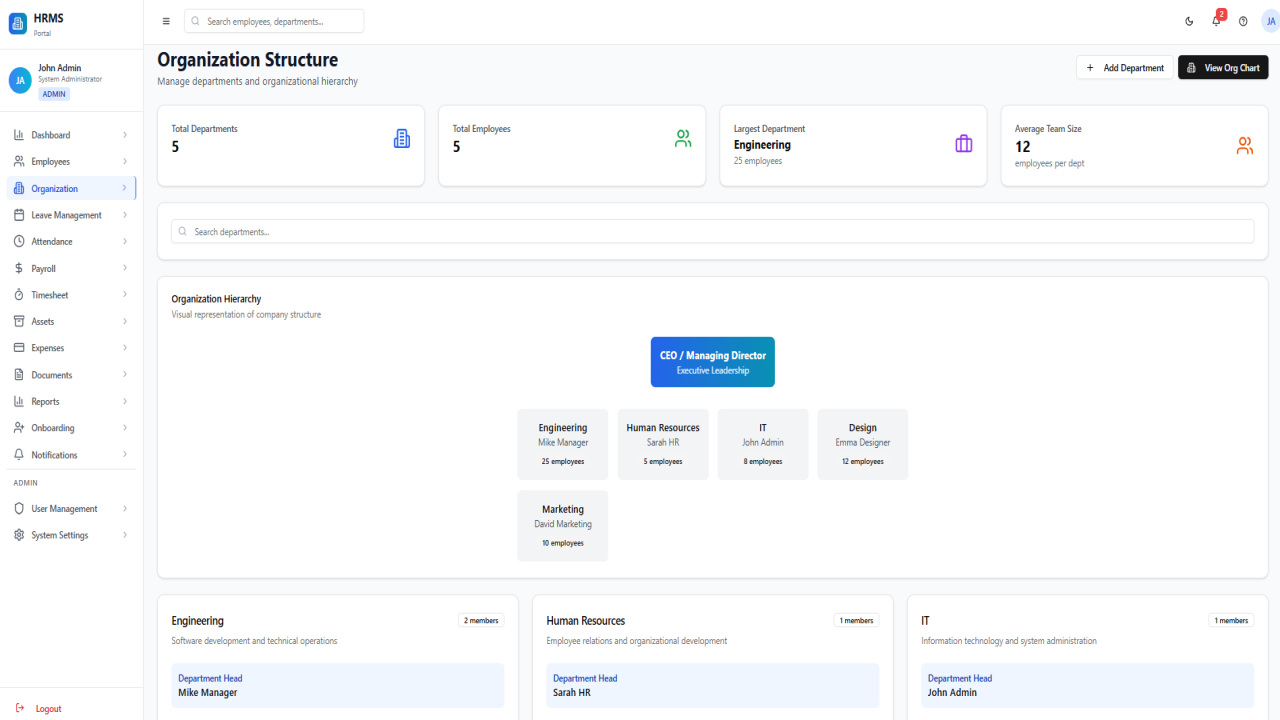Expand the Timesheet menu chevron
Viewport: 1280px width, 720px height.
click(125, 295)
